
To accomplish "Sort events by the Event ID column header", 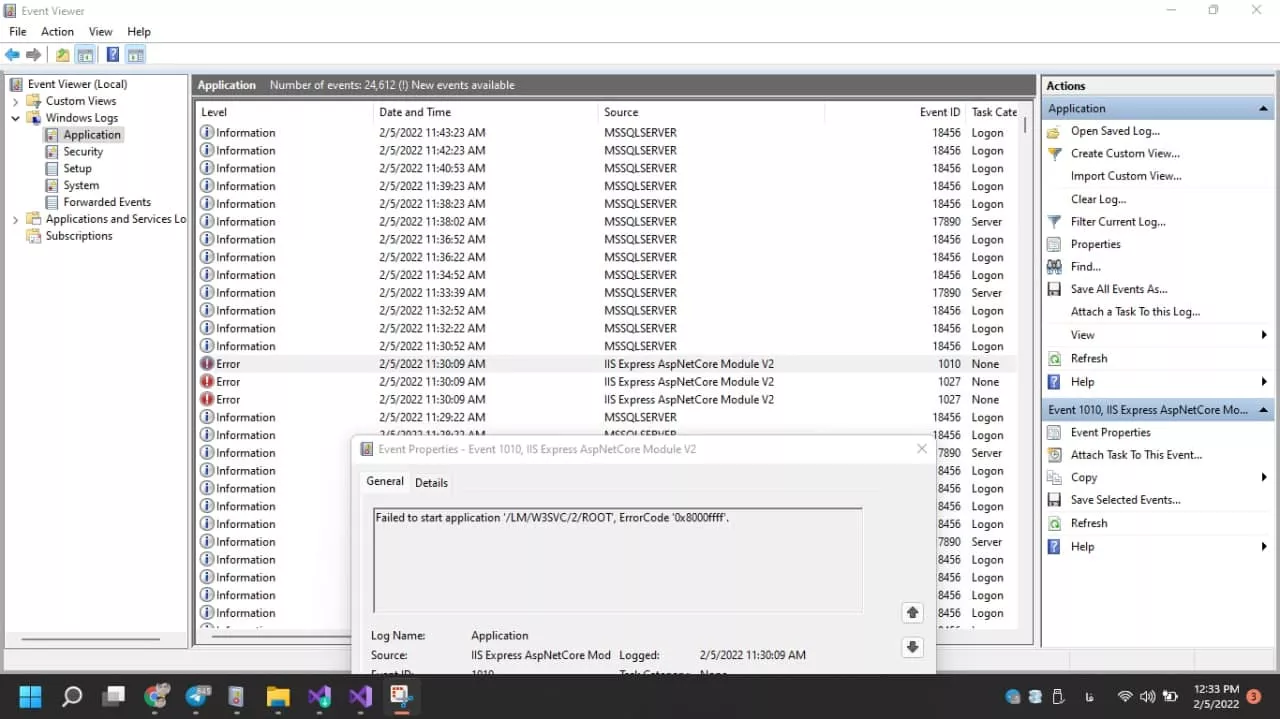I will click(895, 112).
